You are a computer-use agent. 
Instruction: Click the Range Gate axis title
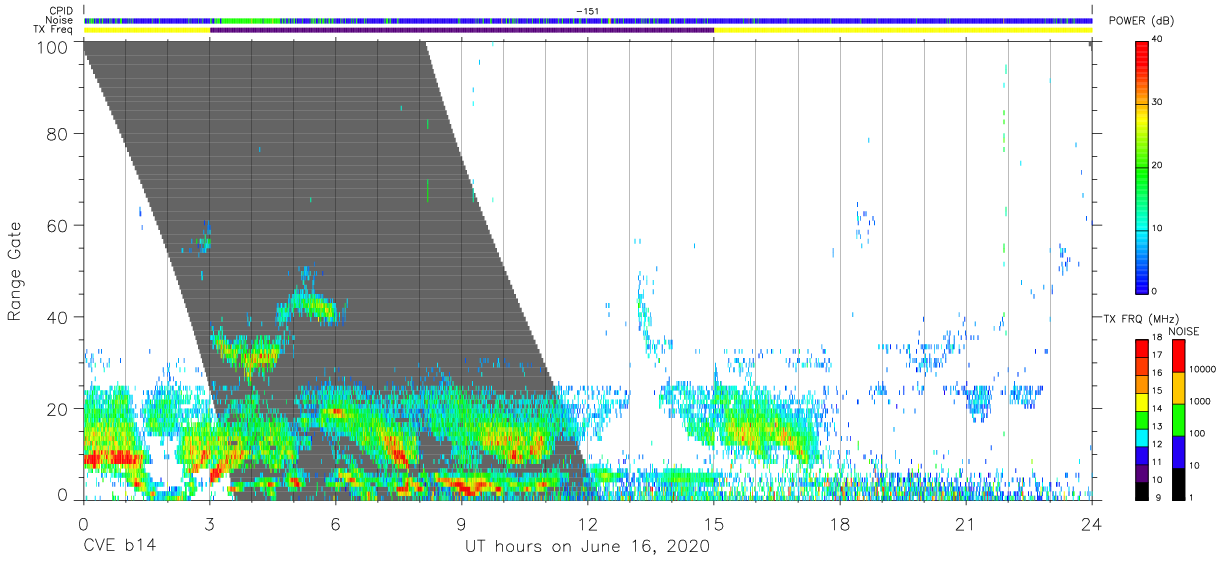tap(15, 271)
